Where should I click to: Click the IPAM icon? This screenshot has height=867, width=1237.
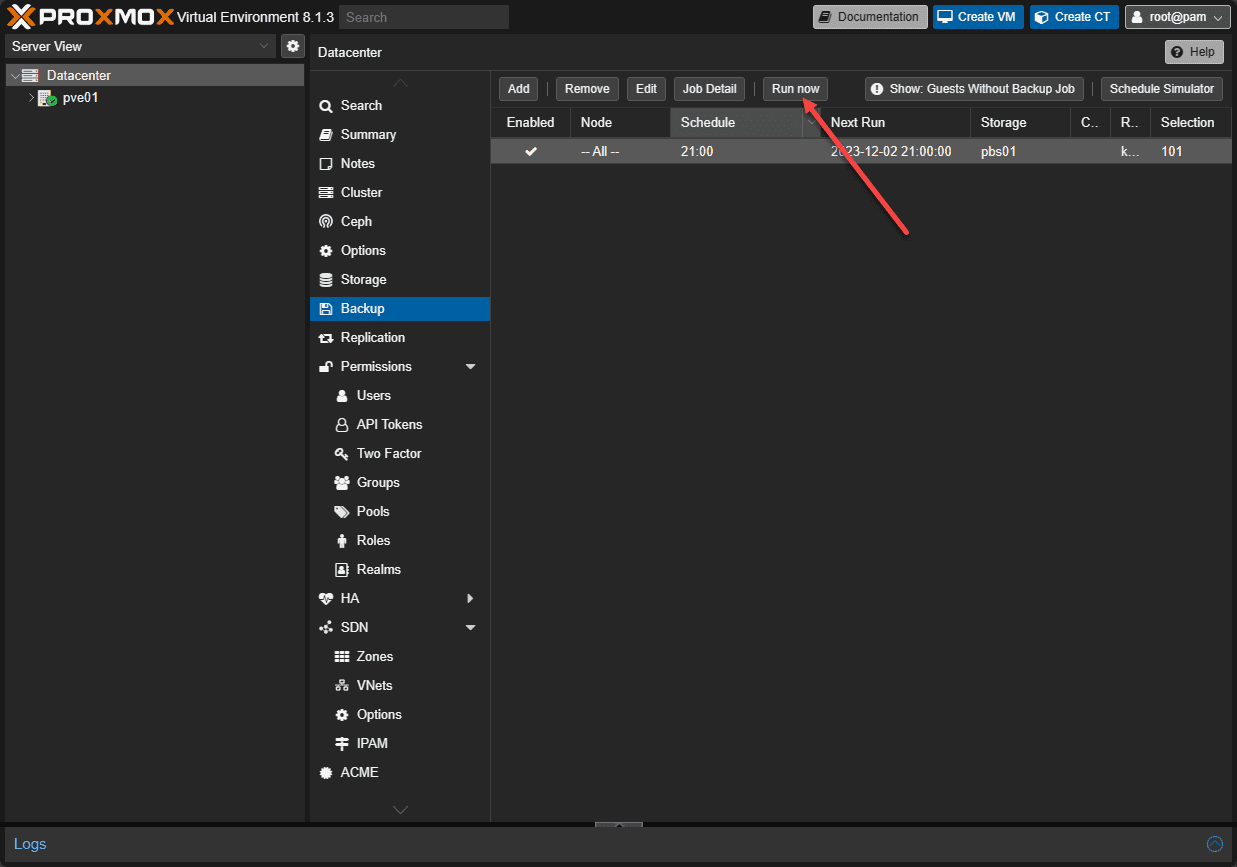pyautogui.click(x=341, y=744)
